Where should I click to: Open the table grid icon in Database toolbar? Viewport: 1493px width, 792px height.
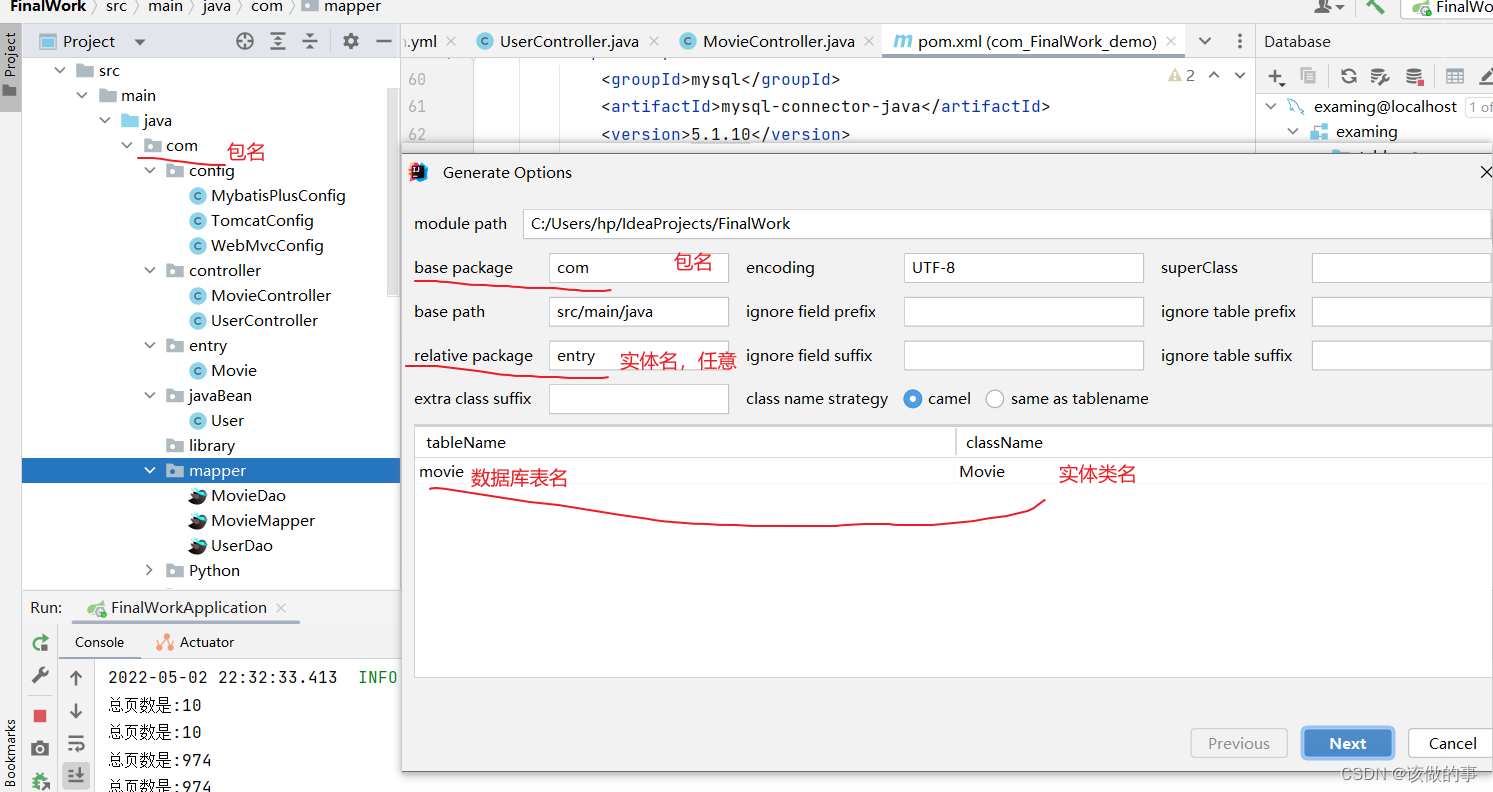(1454, 76)
